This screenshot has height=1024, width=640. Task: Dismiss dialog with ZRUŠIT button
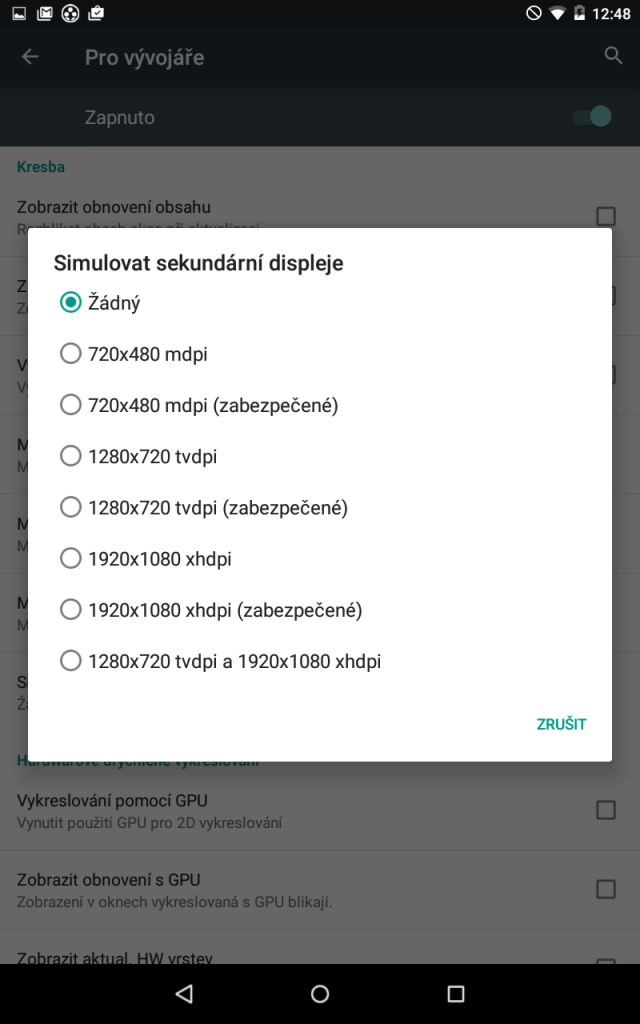[561, 724]
